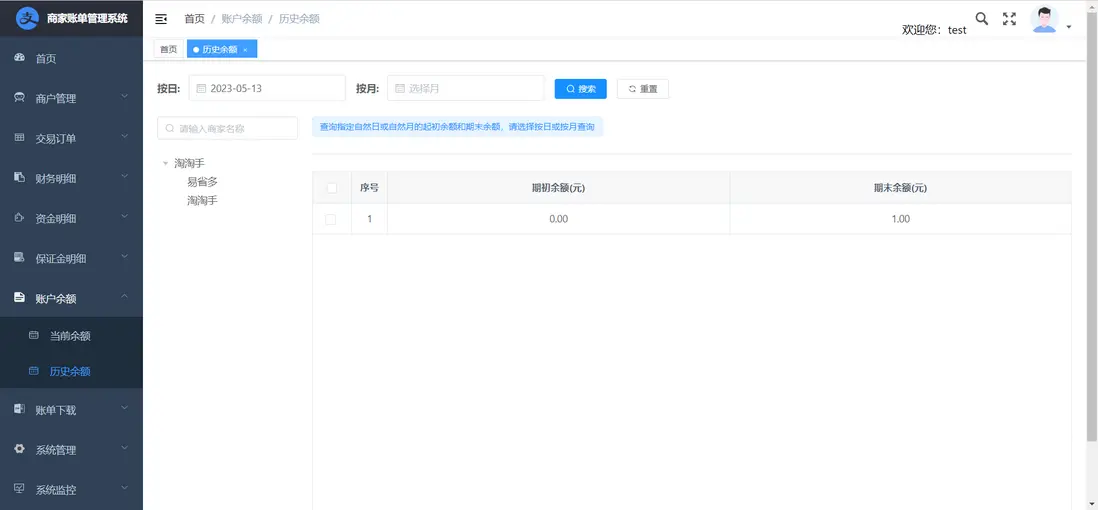Click 首页 in the breadcrumb
This screenshot has width=1098, height=510.
[x=195, y=19]
